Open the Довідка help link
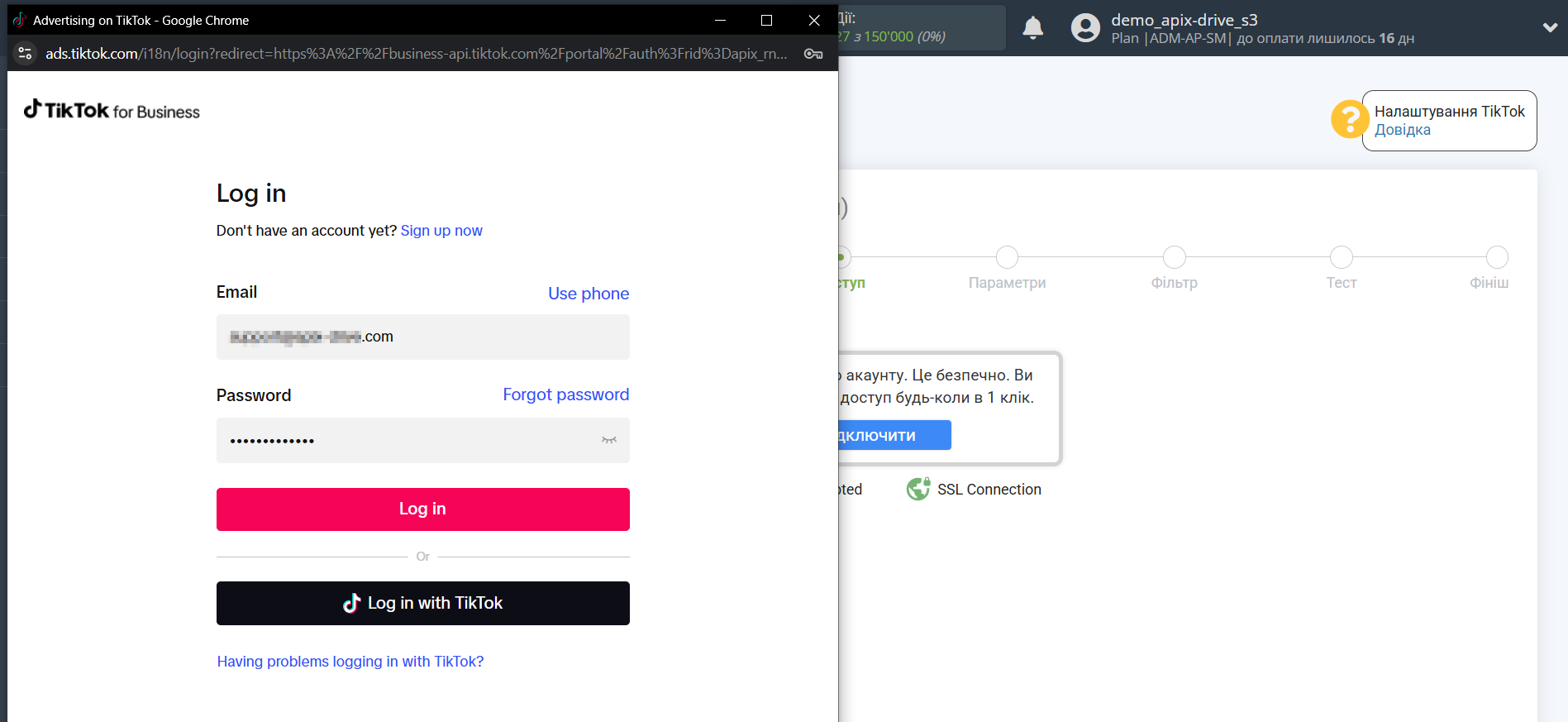The image size is (1568, 722). click(x=1403, y=130)
